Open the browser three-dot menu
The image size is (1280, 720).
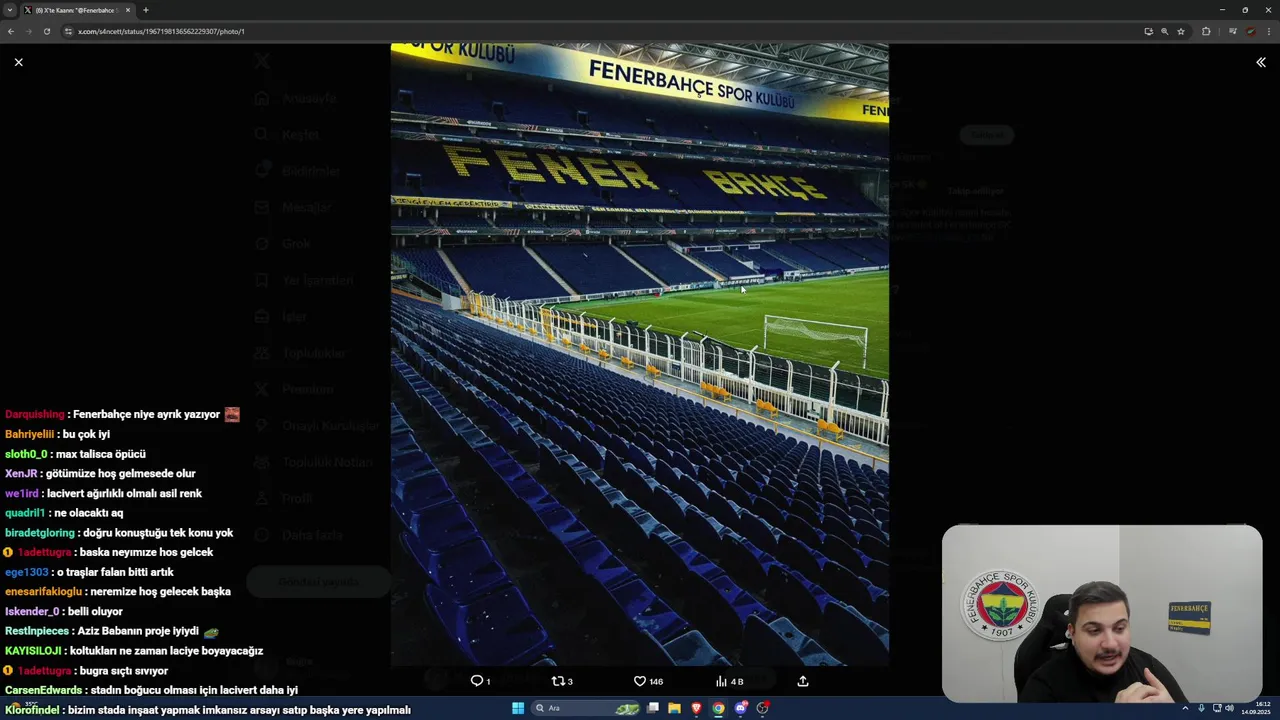click(x=1268, y=31)
